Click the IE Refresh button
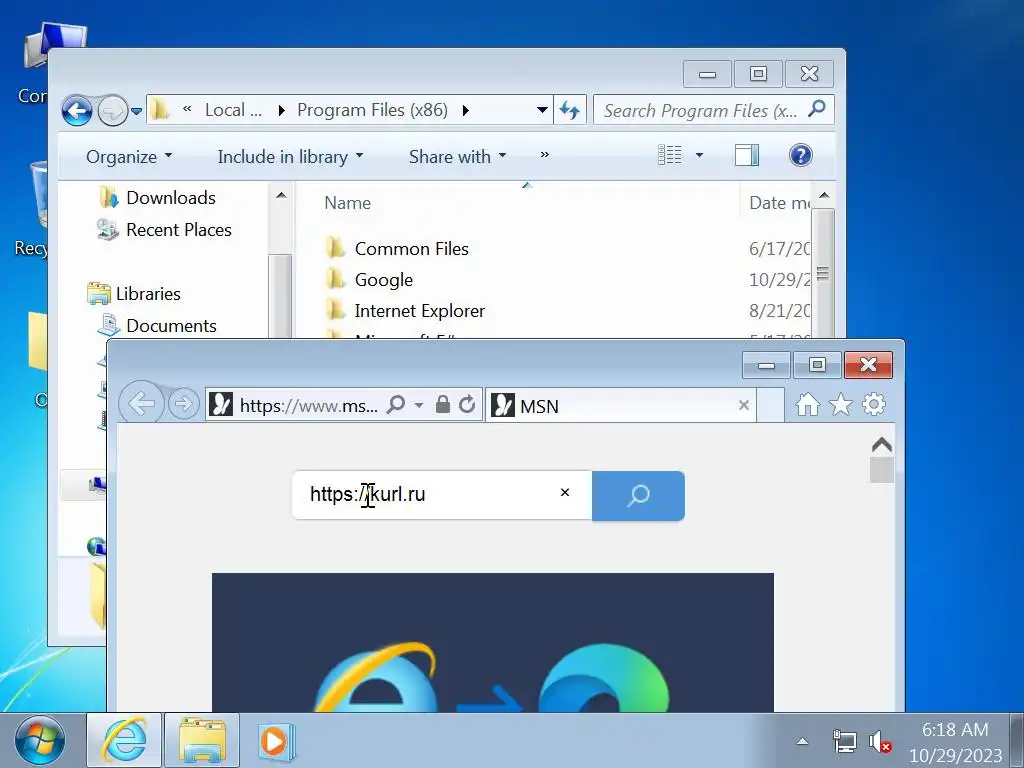 [x=467, y=405]
